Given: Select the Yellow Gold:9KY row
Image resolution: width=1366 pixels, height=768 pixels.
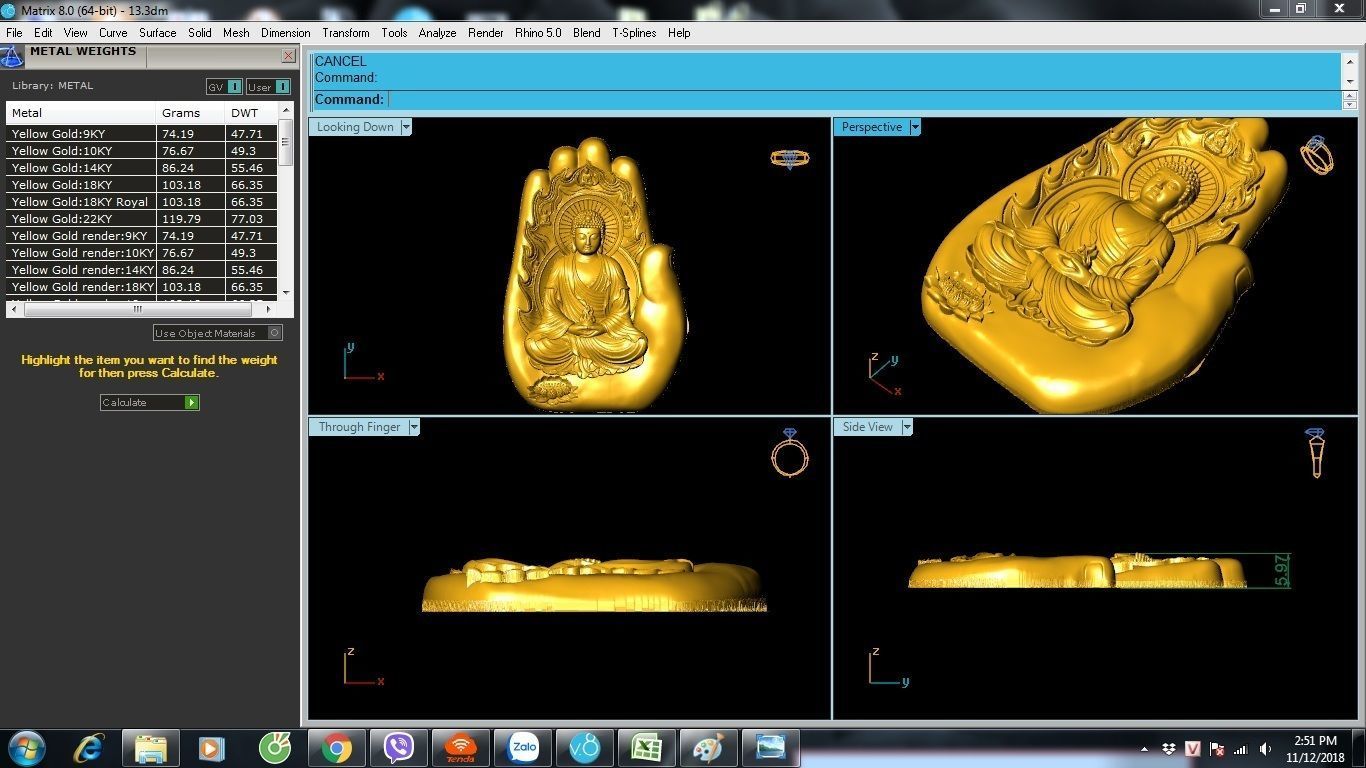Looking at the screenshot, I should pyautogui.click(x=141, y=134).
